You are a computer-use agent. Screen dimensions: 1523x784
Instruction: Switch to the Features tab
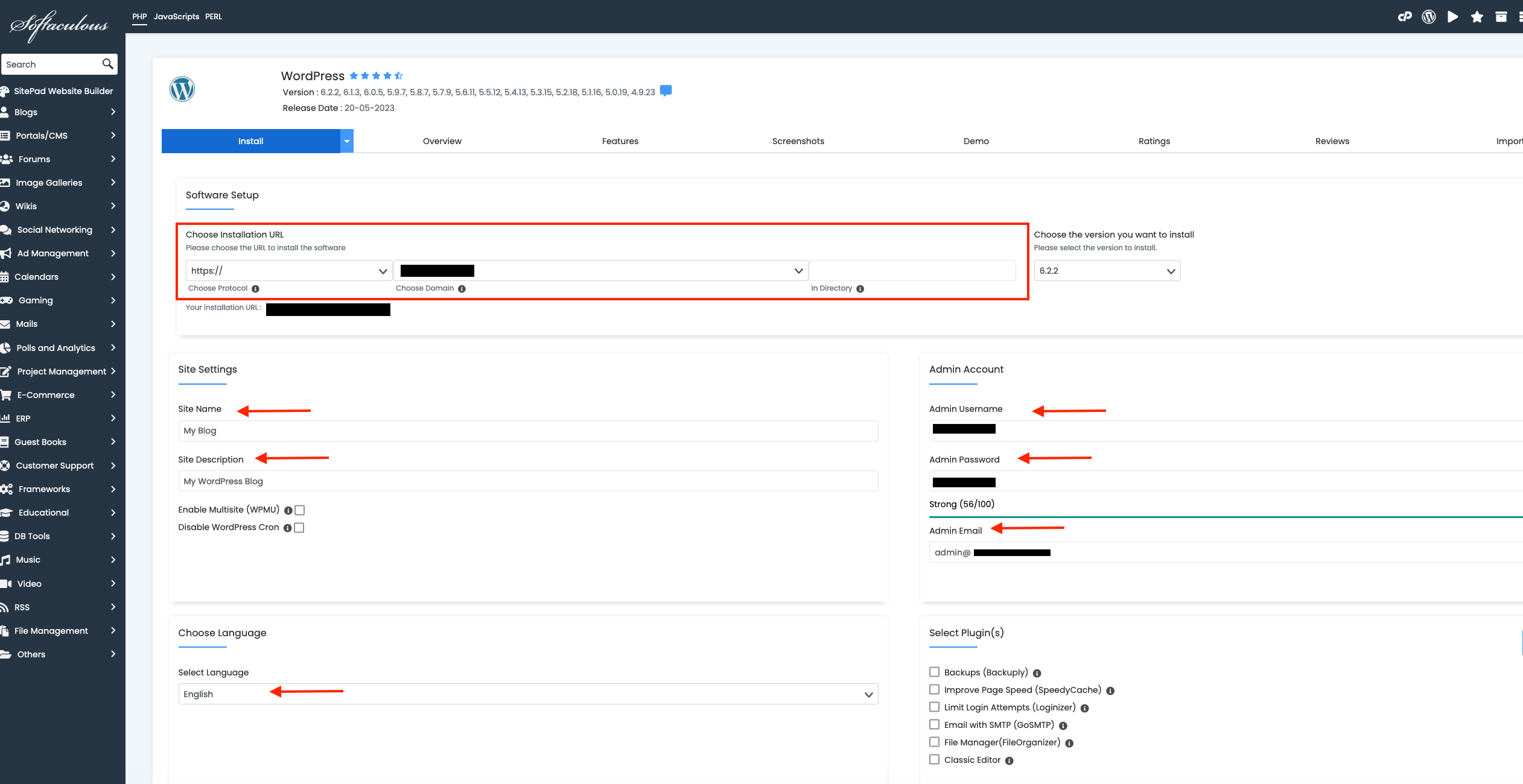(x=620, y=141)
